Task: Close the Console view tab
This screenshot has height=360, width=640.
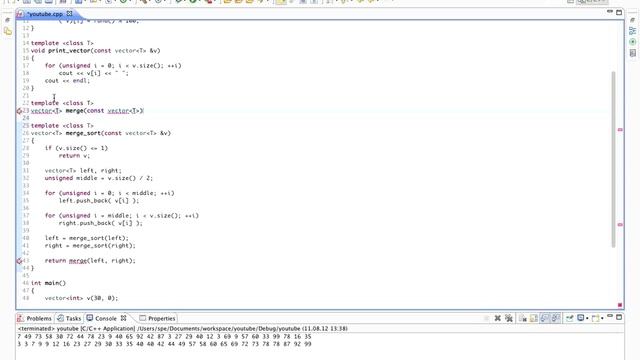Action: point(123,318)
